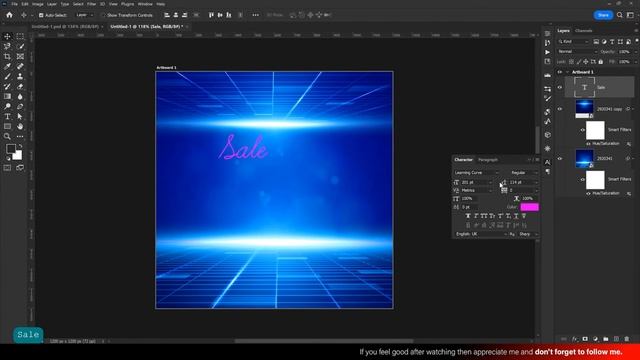
Task: Click the leading value field
Action: pyautogui.click(x=520, y=182)
